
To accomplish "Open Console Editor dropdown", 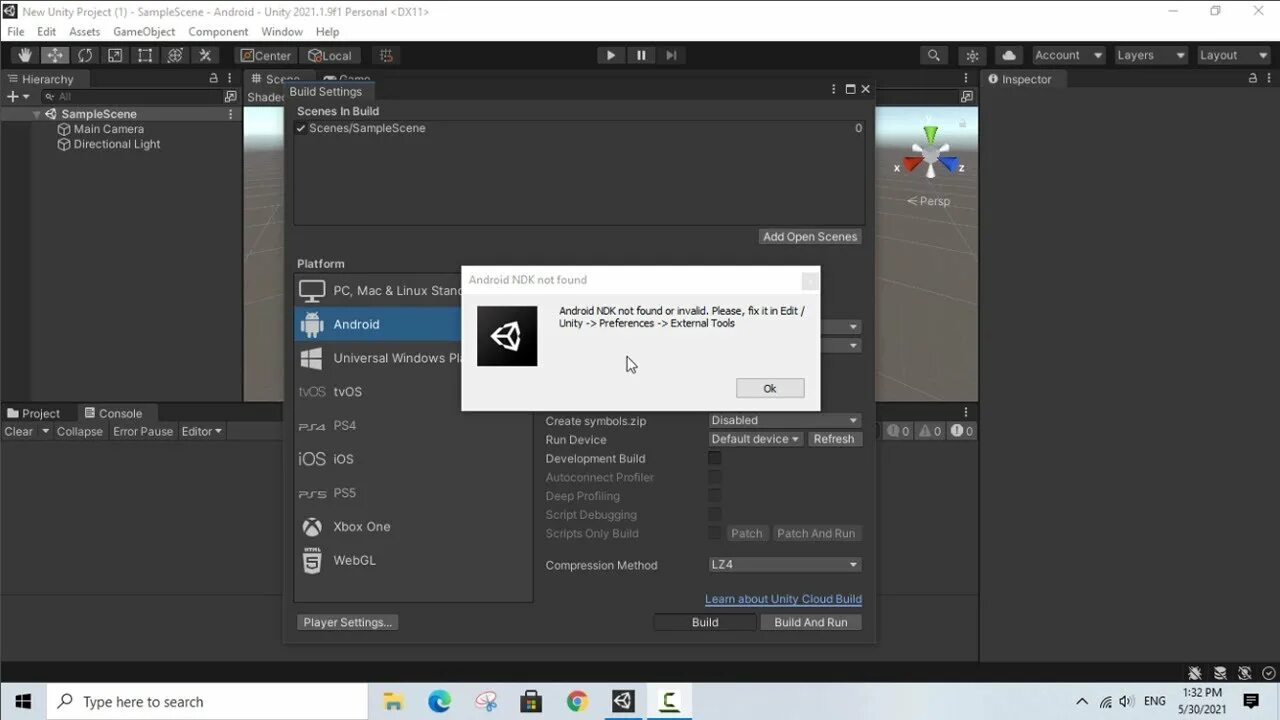I will tap(201, 431).
